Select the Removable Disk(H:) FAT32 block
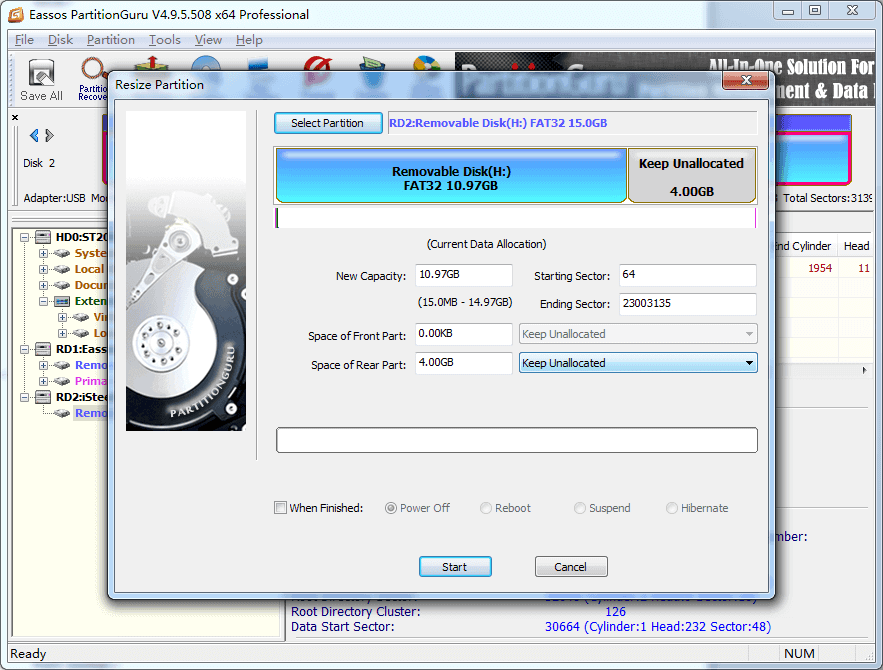 [x=451, y=176]
